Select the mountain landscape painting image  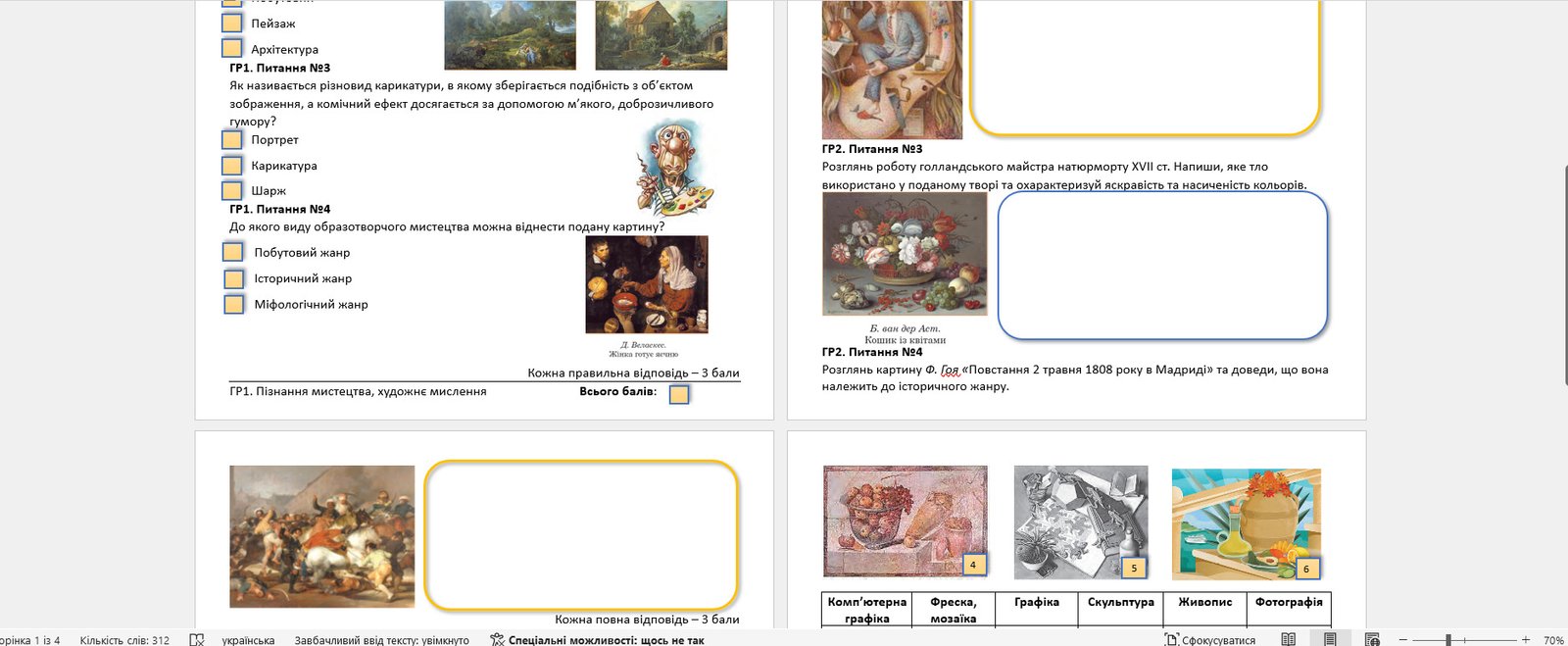click(x=510, y=35)
